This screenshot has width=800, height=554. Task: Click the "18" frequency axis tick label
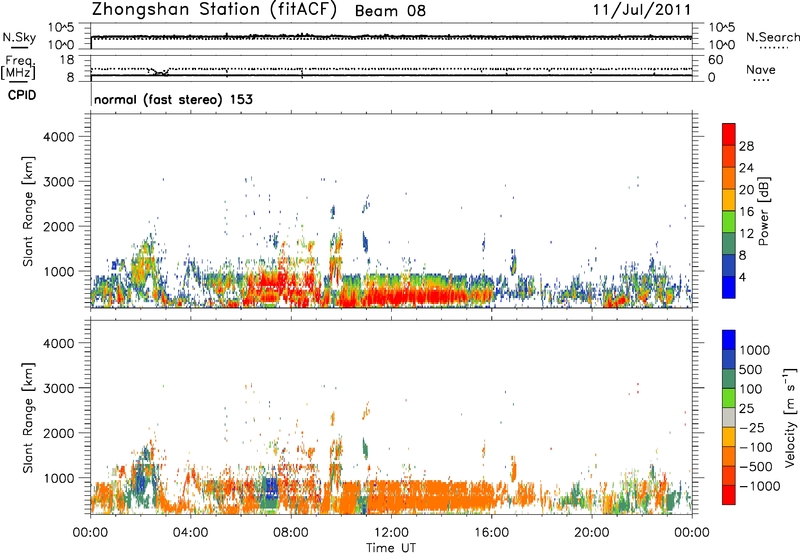(x=67, y=60)
